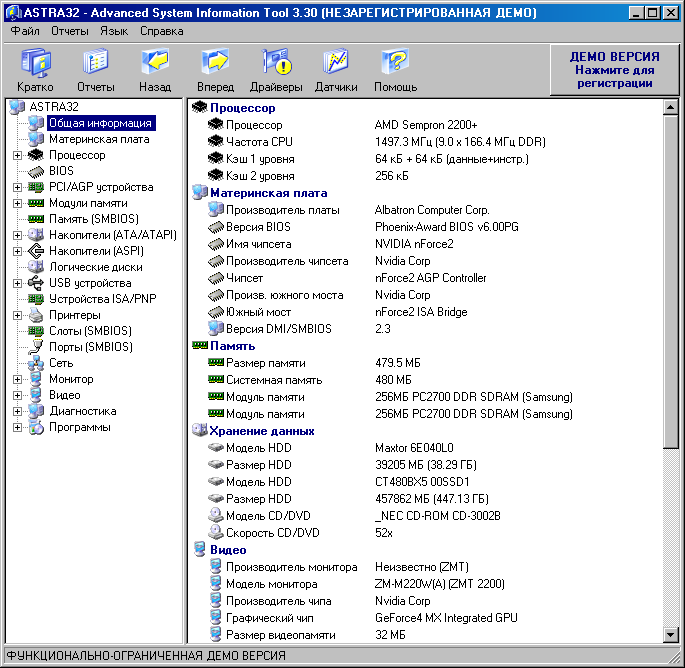Expand the Принтеры tree node

[17, 315]
